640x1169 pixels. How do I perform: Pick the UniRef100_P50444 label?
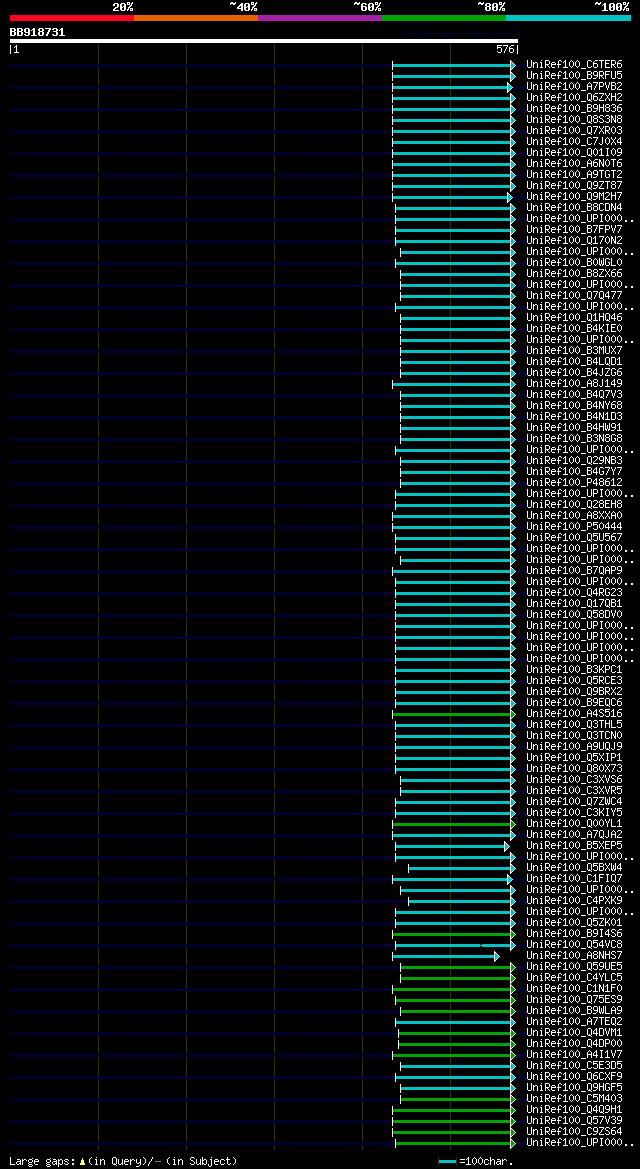(574, 527)
